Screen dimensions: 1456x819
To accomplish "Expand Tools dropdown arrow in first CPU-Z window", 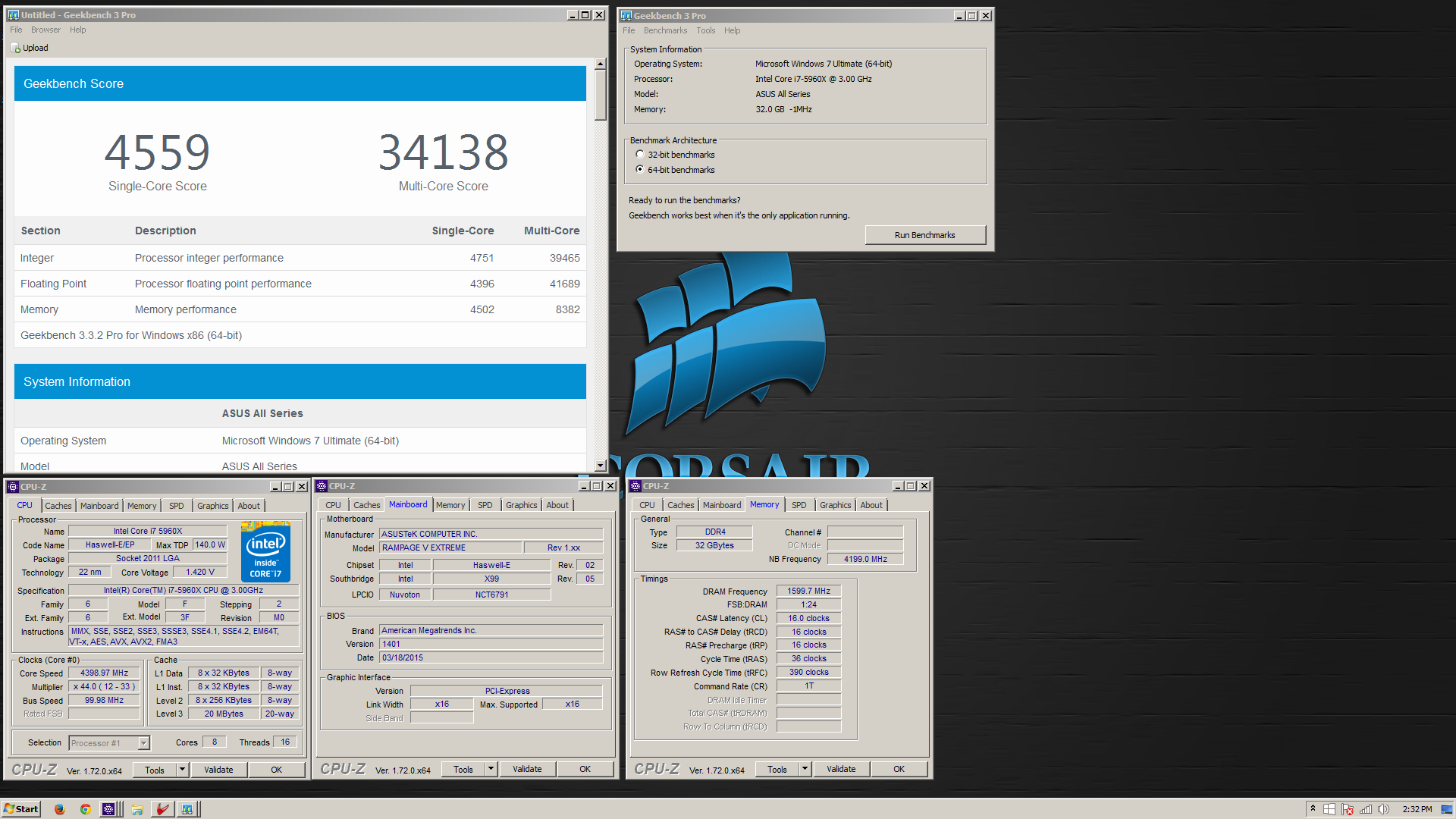I will [x=182, y=770].
